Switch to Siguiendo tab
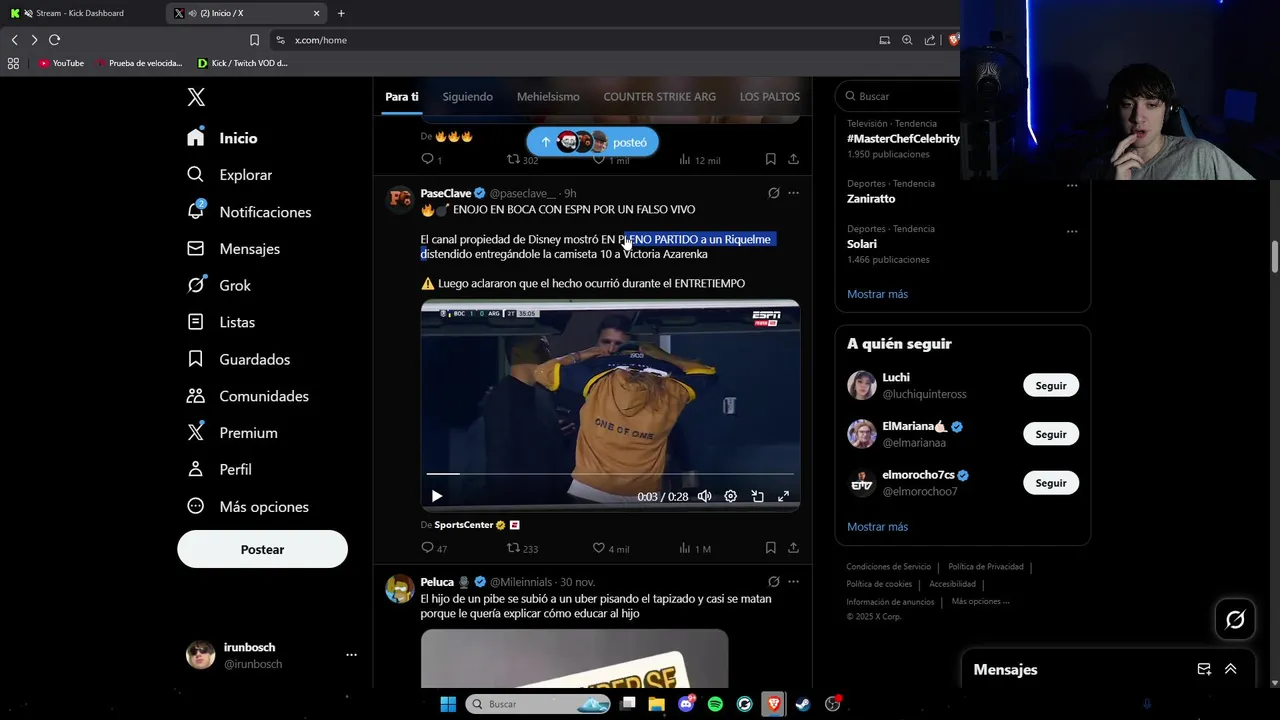Viewport: 1280px width, 720px height. point(468,97)
